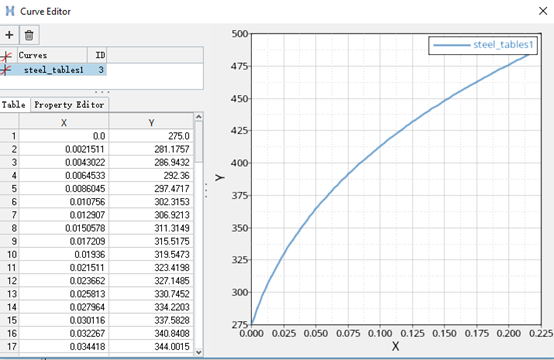Select X cell 0.0043022
The width and height of the screenshot is (554, 360).
click(64, 162)
